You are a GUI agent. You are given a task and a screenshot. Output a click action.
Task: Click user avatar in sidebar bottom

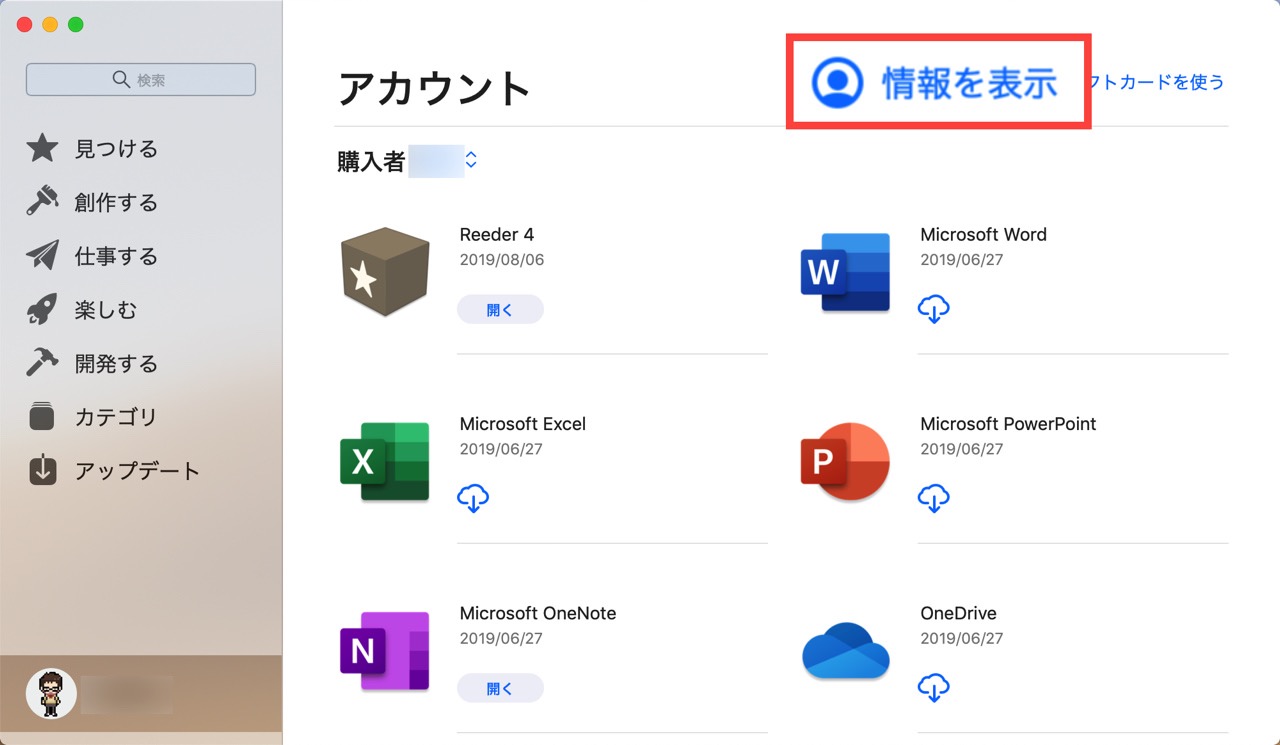(51, 693)
